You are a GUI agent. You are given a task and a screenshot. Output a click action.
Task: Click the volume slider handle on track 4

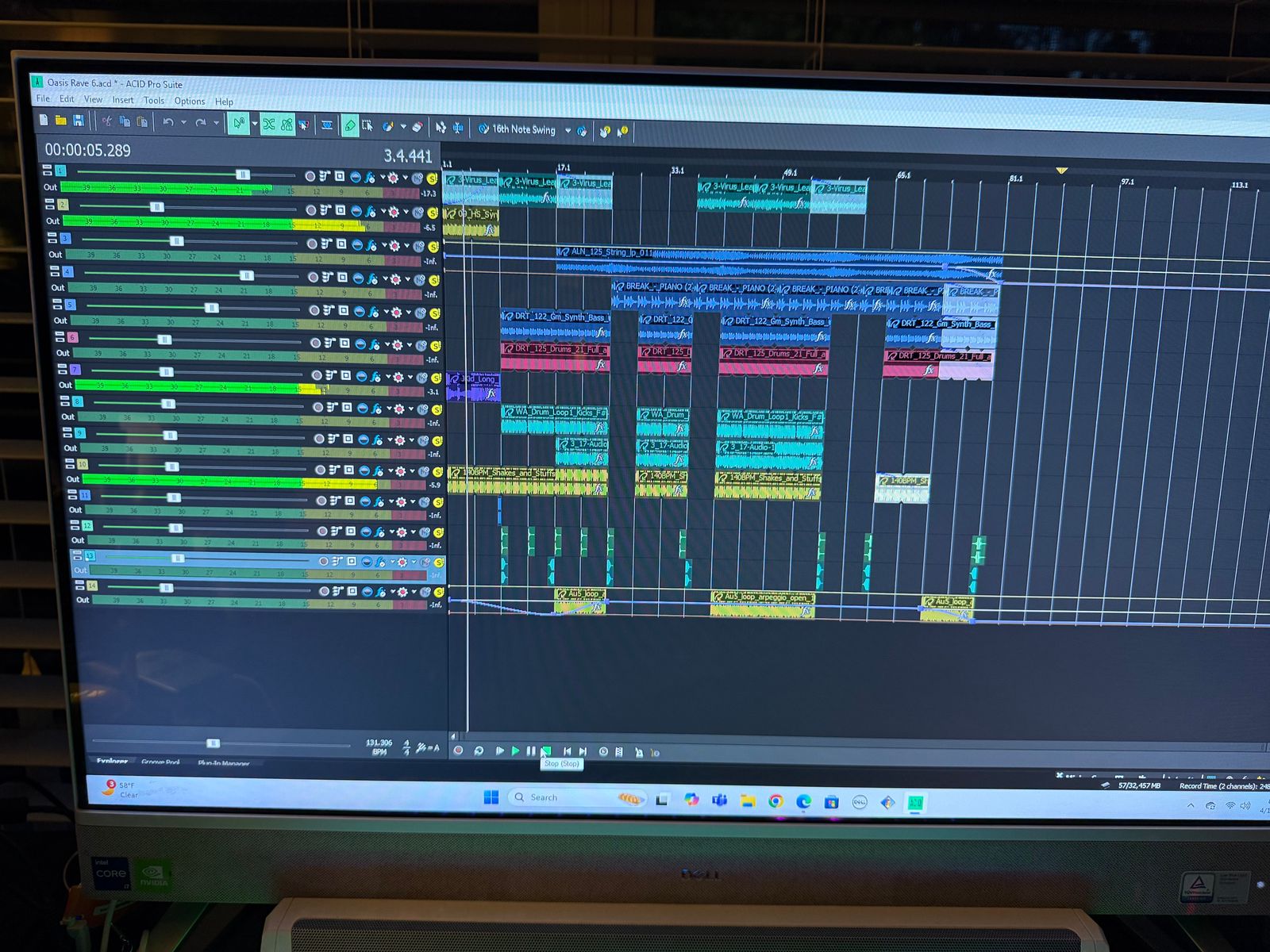point(246,275)
